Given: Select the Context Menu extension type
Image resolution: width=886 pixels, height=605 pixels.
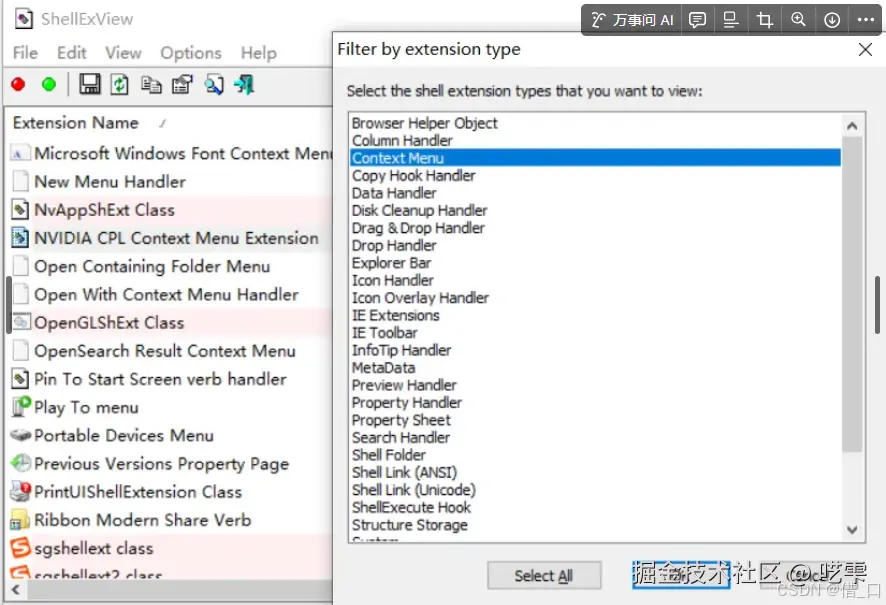Looking at the screenshot, I should [x=596, y=158].
